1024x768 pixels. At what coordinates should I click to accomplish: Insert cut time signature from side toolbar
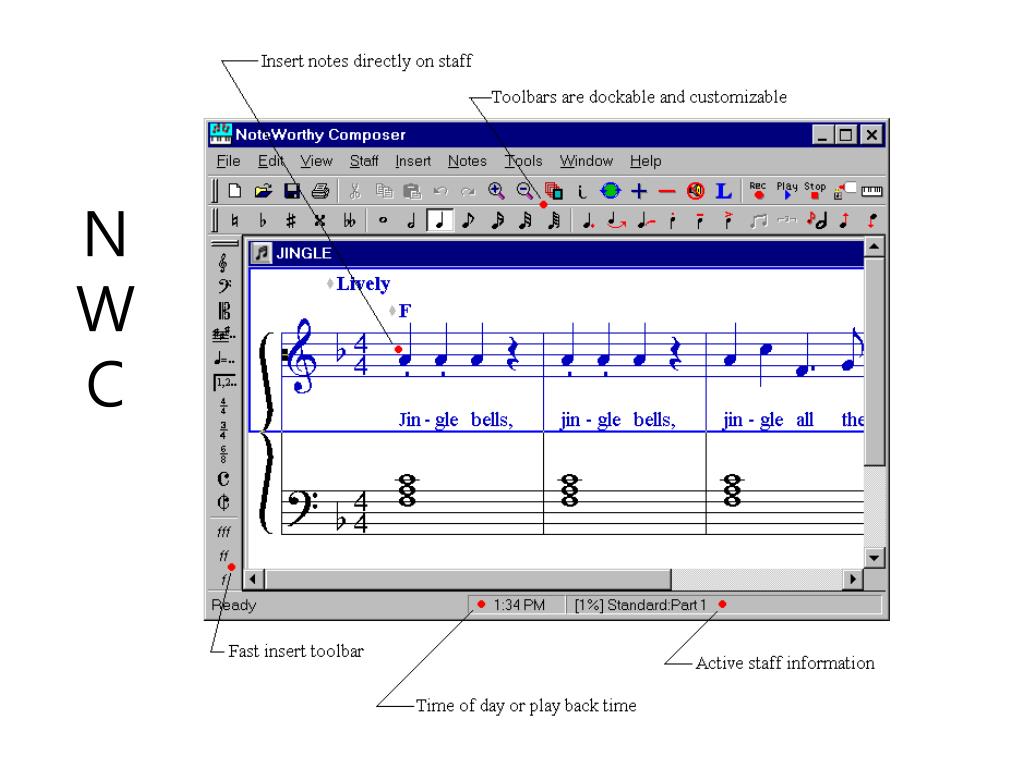[x=223, y=502]
